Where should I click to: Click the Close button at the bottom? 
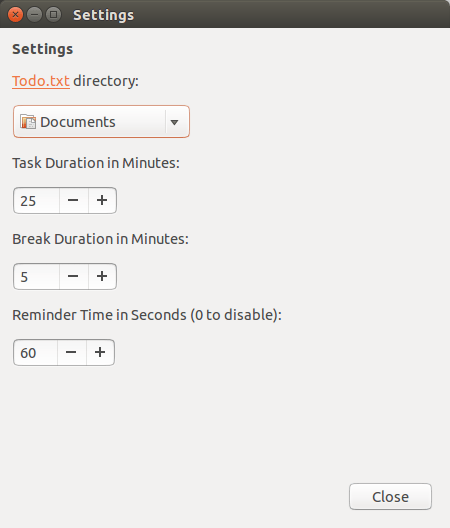click(x=390, y=497)
